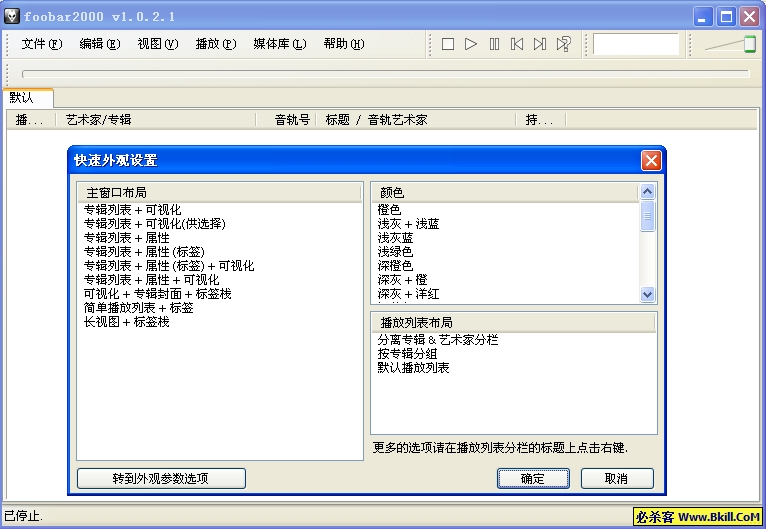The image size is (766, 529).
Task: Select 分离专辑 & 艺术家分栏 playlist layout
Action: (x=437, y=340)
